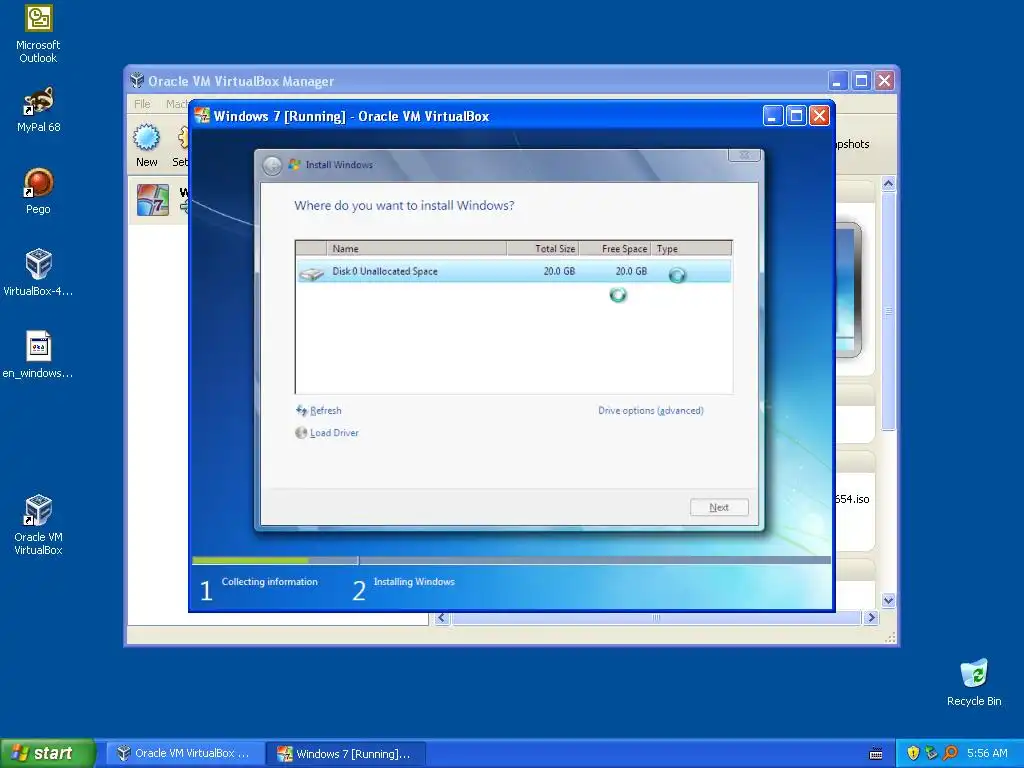Click the Collecting information step label

269,582
